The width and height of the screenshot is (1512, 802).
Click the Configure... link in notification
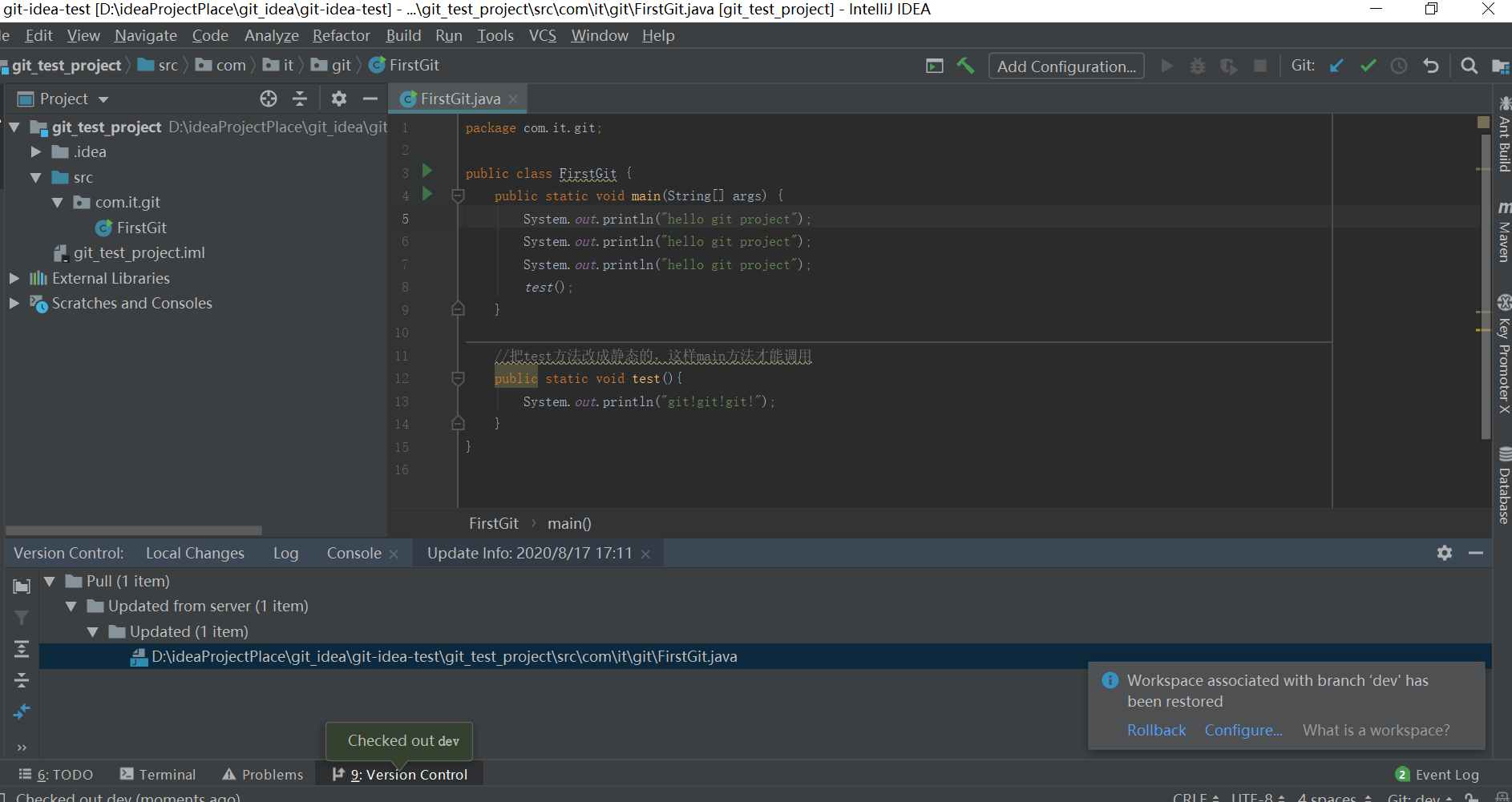pos(1243,730)
